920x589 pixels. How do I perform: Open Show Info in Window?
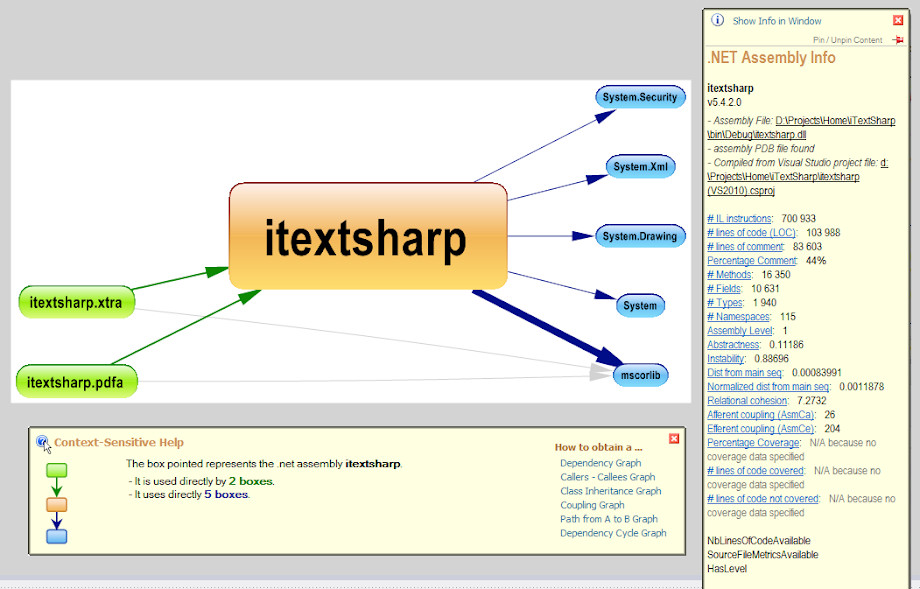[776, 21]
